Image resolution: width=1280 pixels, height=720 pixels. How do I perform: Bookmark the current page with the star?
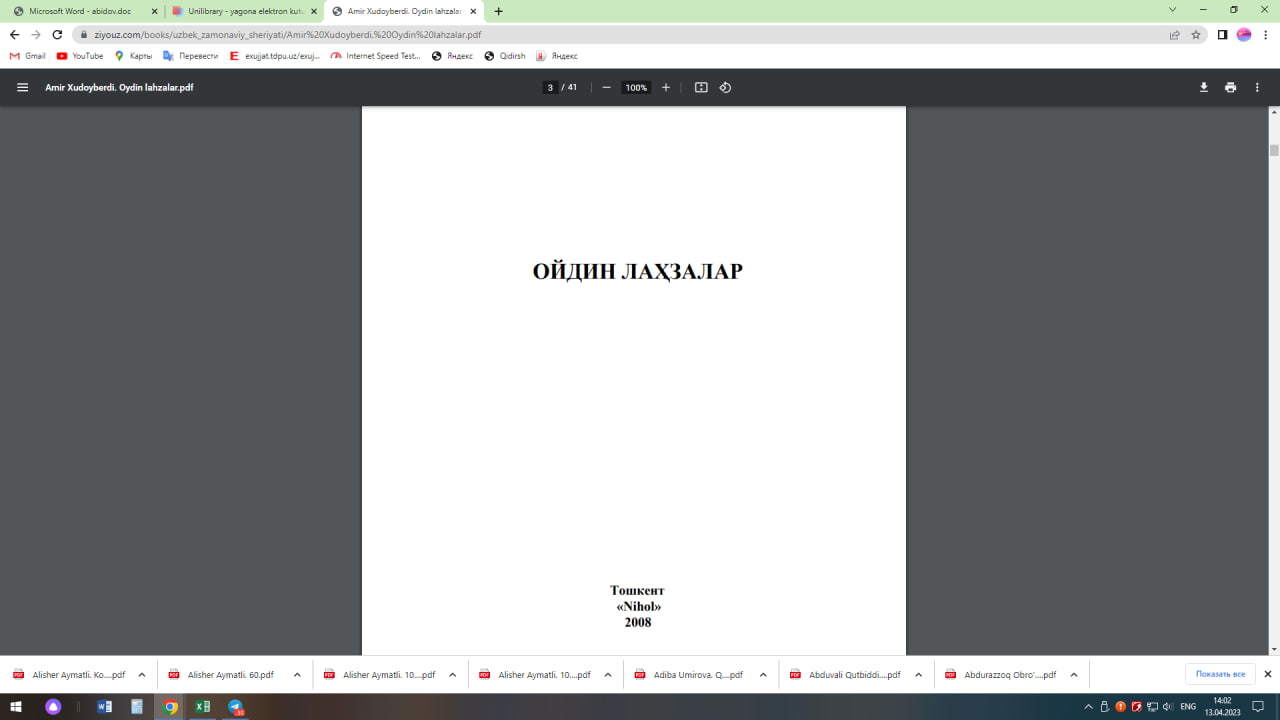(1196, 33)
